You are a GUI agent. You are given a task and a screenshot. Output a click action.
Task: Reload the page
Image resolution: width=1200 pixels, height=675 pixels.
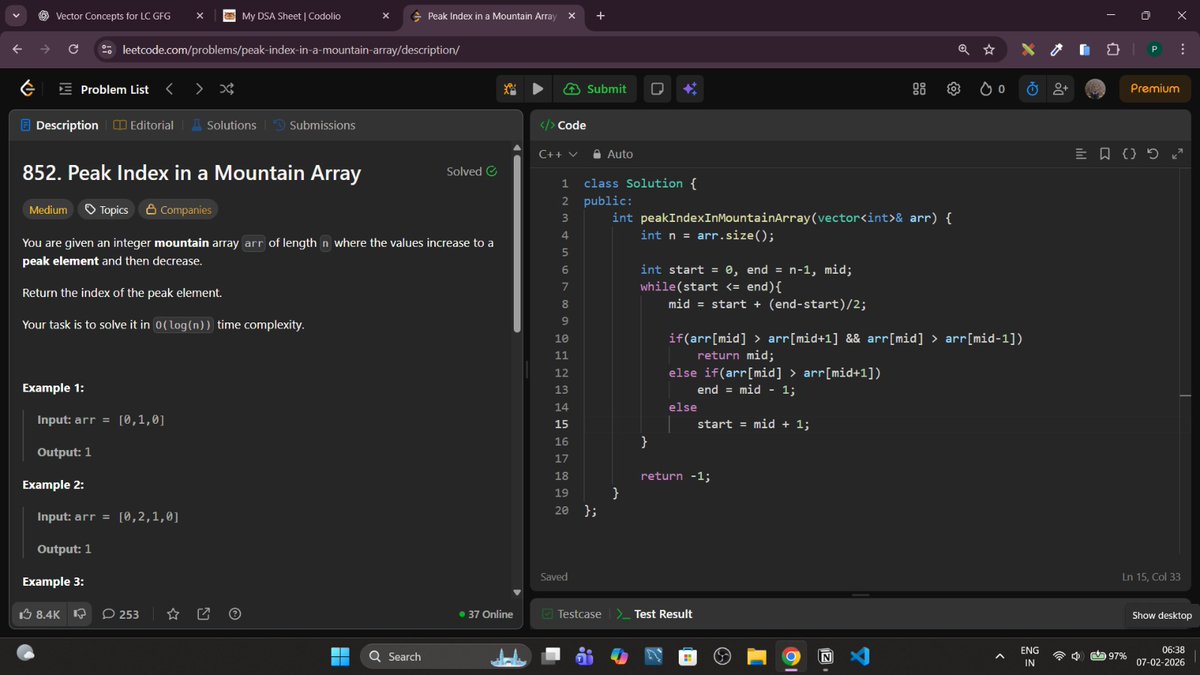click(74, 49)
